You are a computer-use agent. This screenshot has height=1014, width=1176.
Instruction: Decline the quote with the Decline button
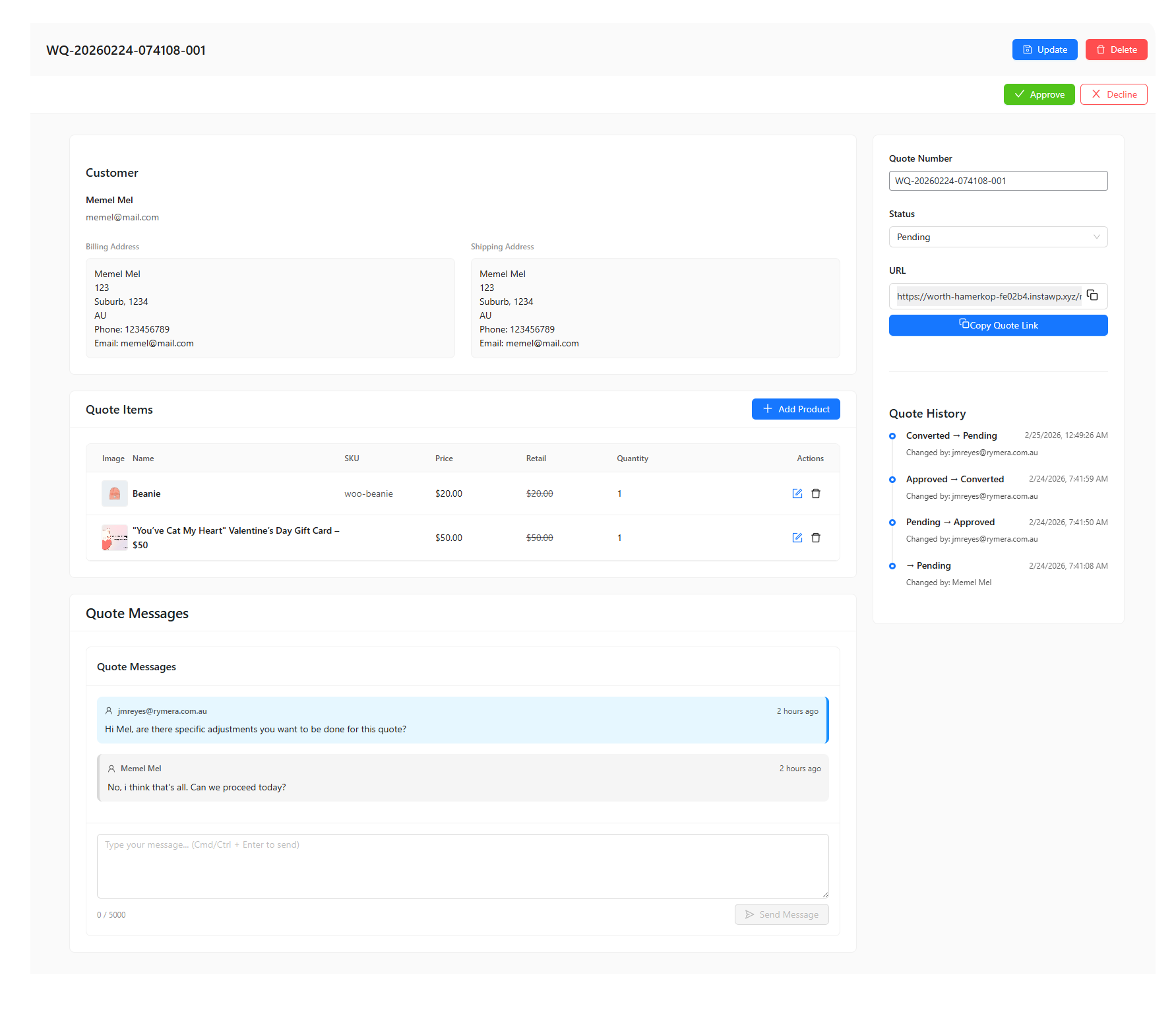1113,94
